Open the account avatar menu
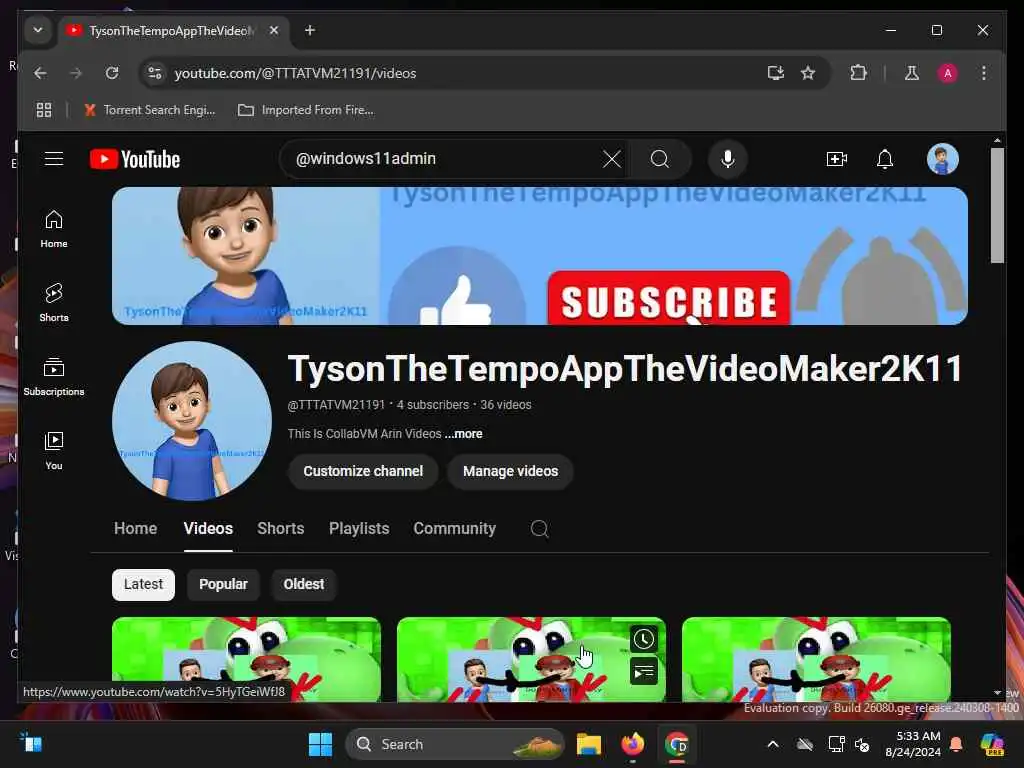 point(942,159)
